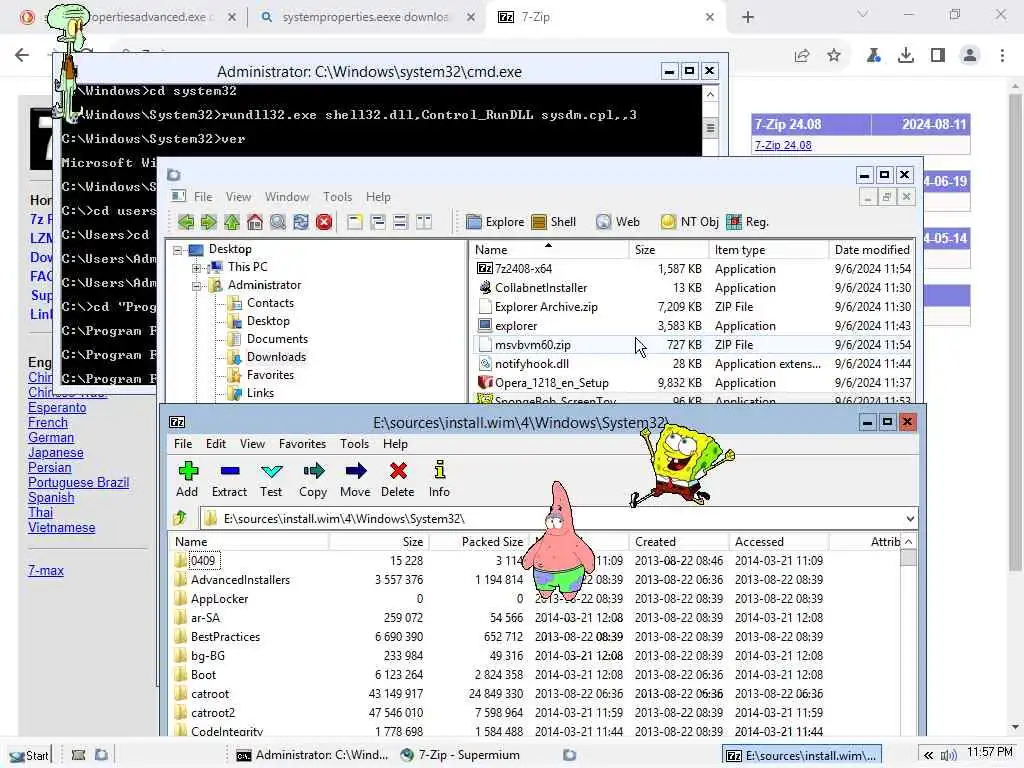Open Help menu in explorer window
This screenshot has height=768, width=1024.
point(378,197)
